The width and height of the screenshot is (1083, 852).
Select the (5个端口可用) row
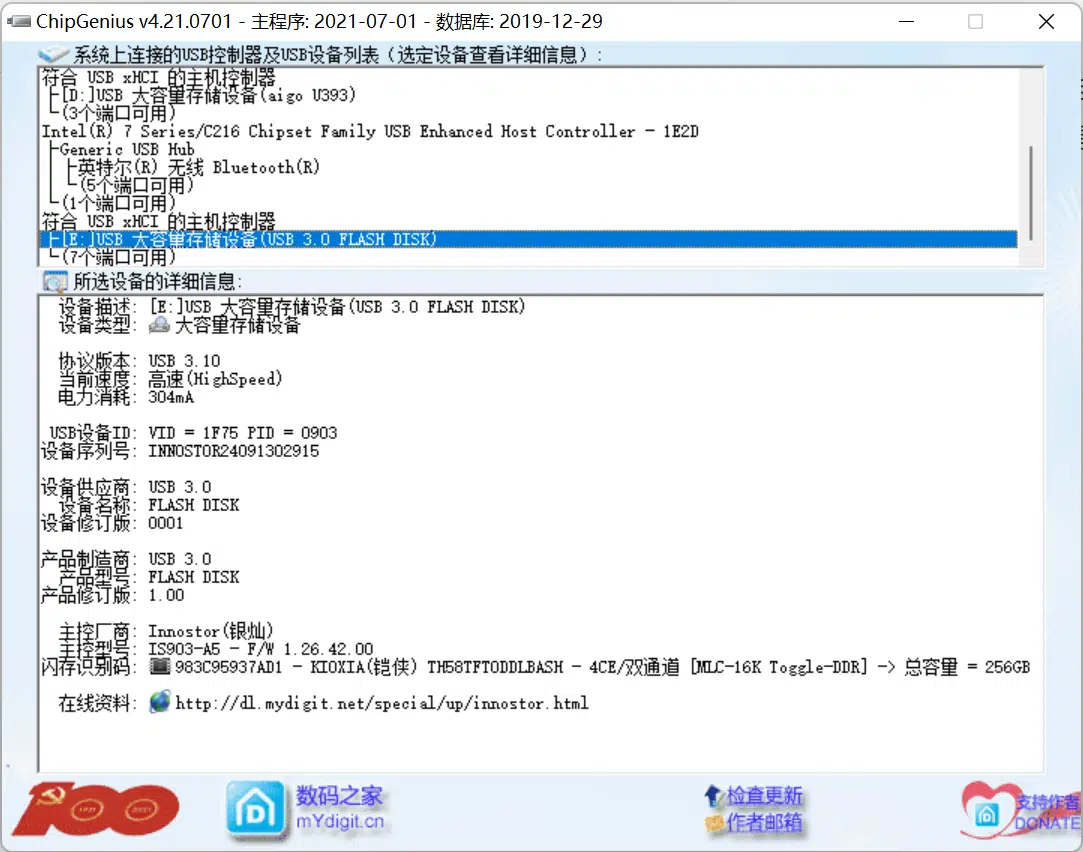tap(137, 185)
